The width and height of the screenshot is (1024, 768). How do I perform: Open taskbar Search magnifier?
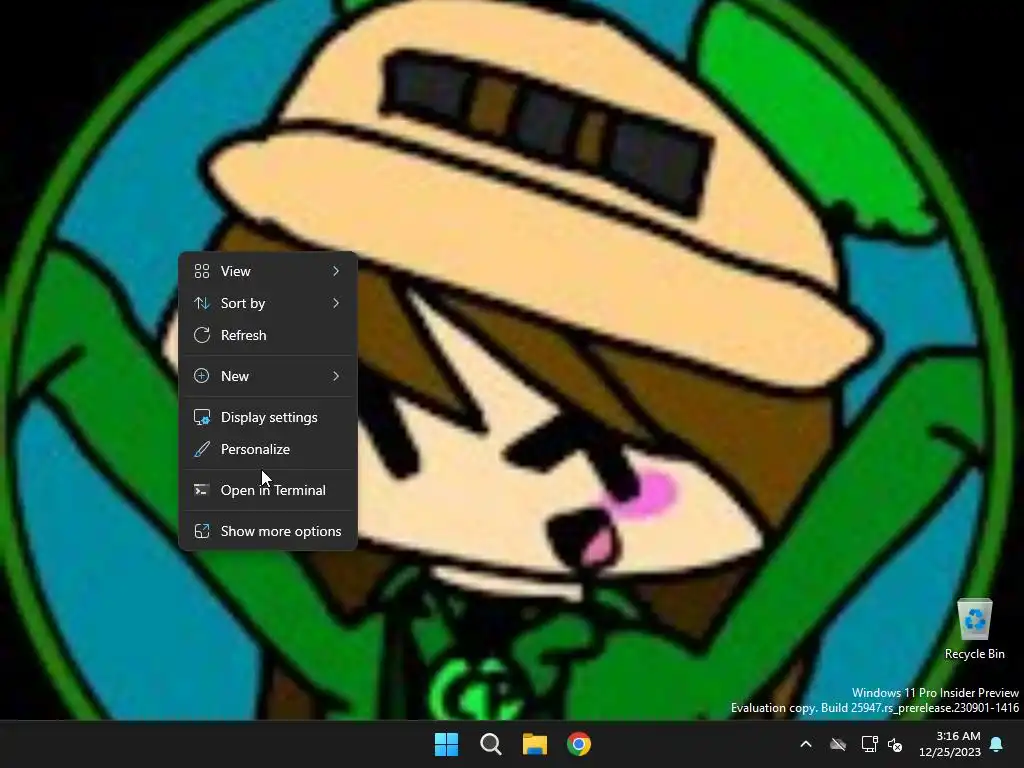490,744
